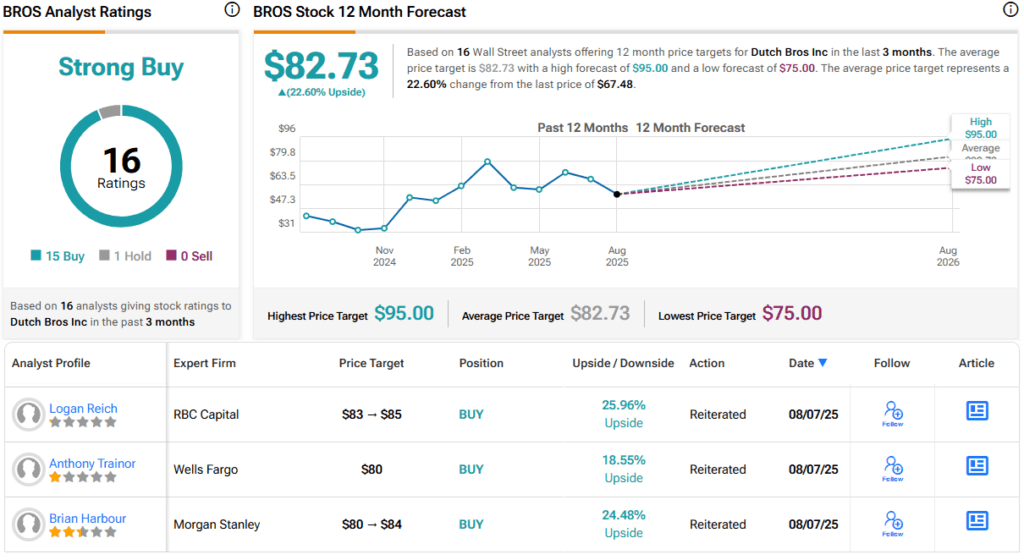Follow analyst Brian Harbour

(893, 524)
